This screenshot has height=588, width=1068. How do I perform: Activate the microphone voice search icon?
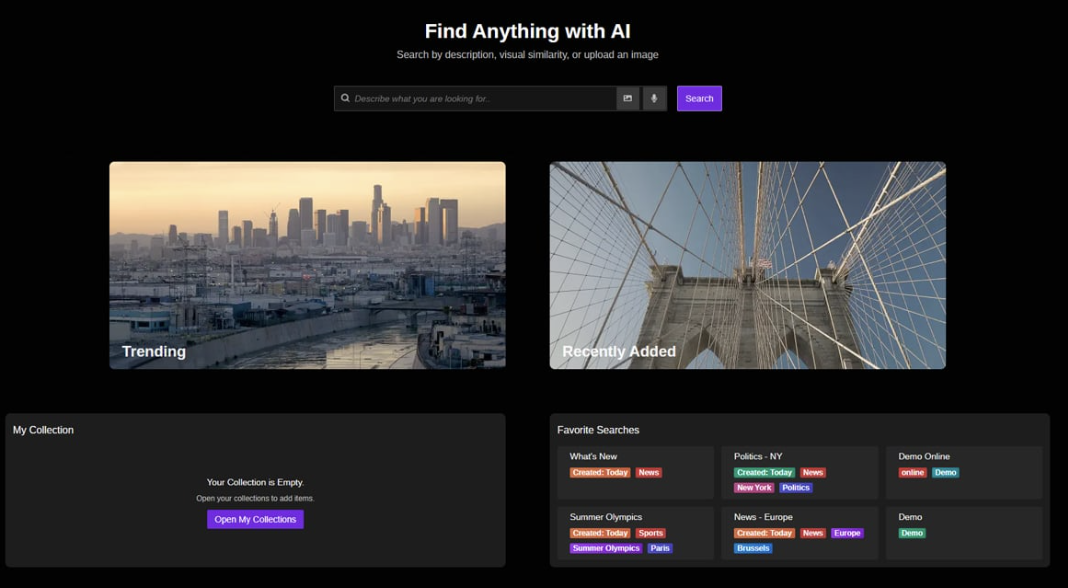click(654, 98)
